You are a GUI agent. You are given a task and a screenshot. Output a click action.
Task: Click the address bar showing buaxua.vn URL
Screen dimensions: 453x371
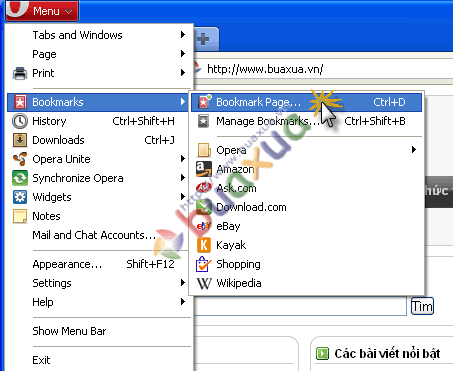(x=323, y=69)
